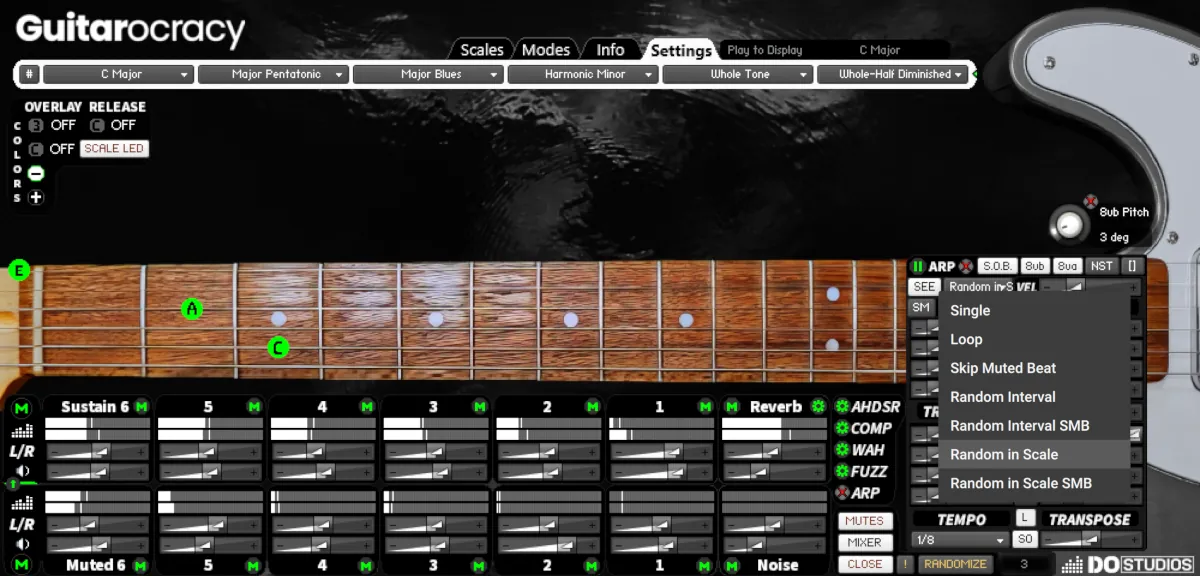The height and width of the screenshot is (576, 1200).
Task: Click the Sustain row level meter icon
Action: [x=22, y=431]
